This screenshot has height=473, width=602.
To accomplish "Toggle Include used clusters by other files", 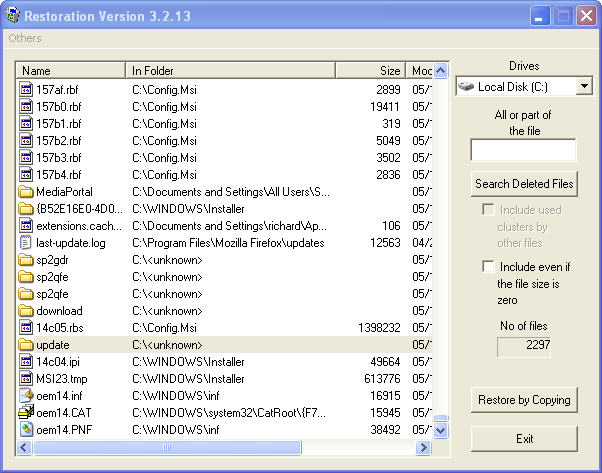I will pyautogui.click(x=488, y=210).
